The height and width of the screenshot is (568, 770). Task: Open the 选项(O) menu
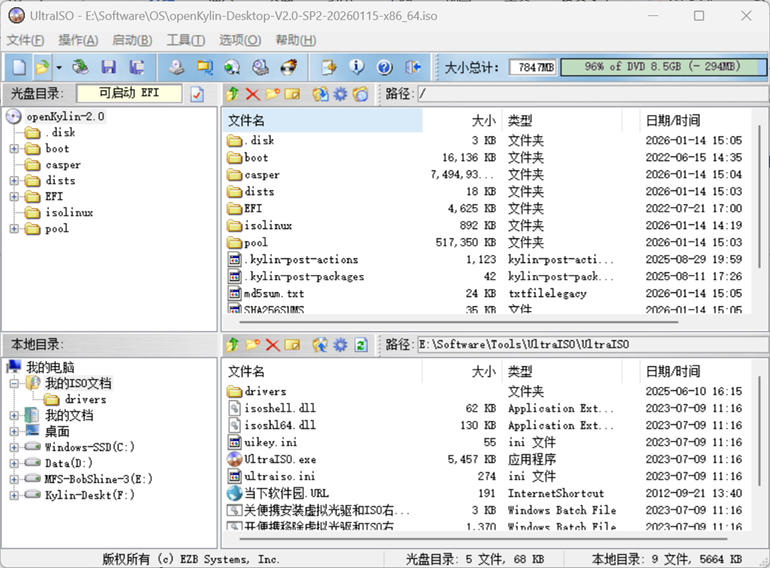coord(240,40)
